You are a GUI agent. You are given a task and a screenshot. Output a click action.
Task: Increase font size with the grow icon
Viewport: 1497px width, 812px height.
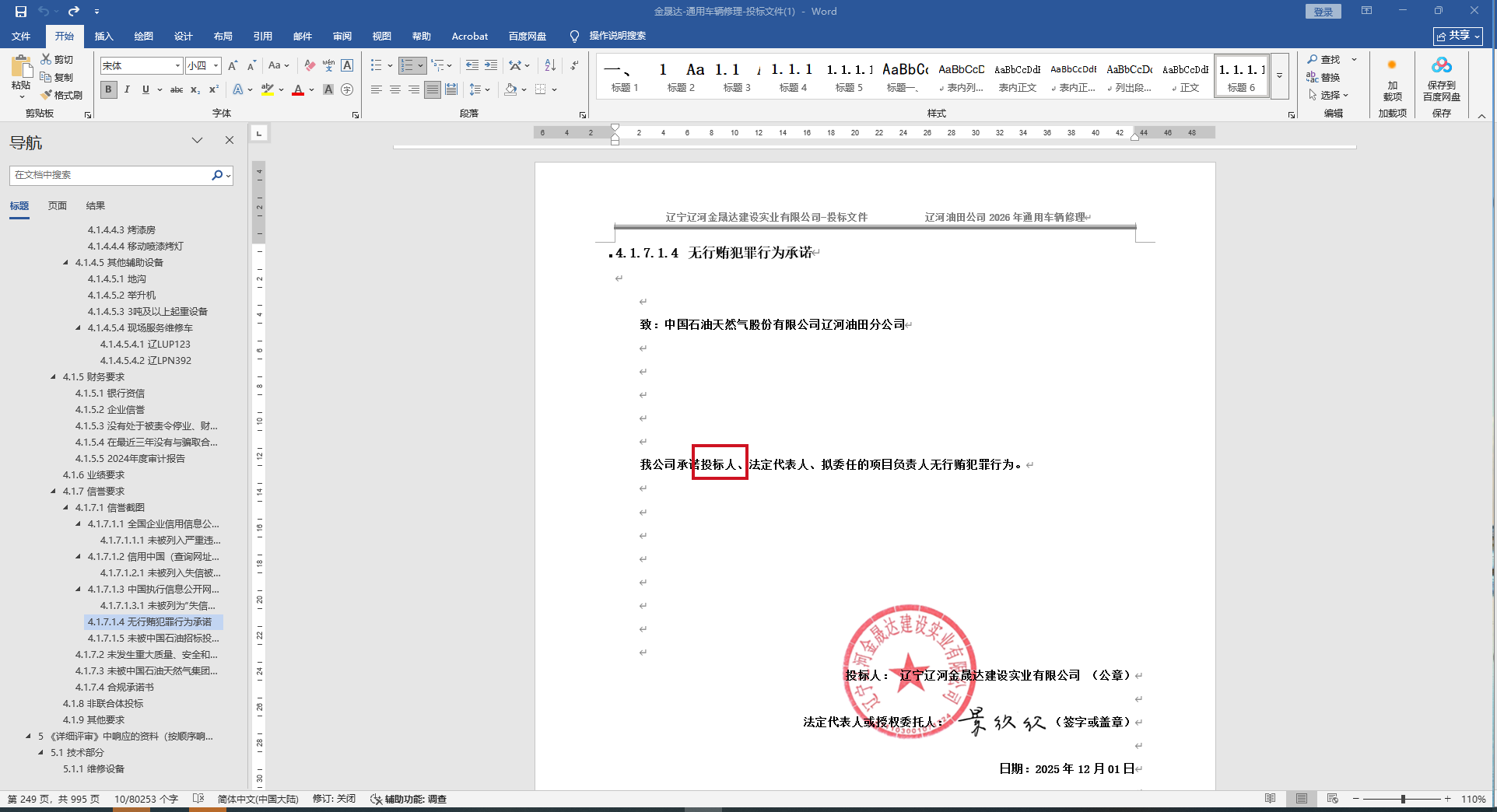(x=233, y=66)
